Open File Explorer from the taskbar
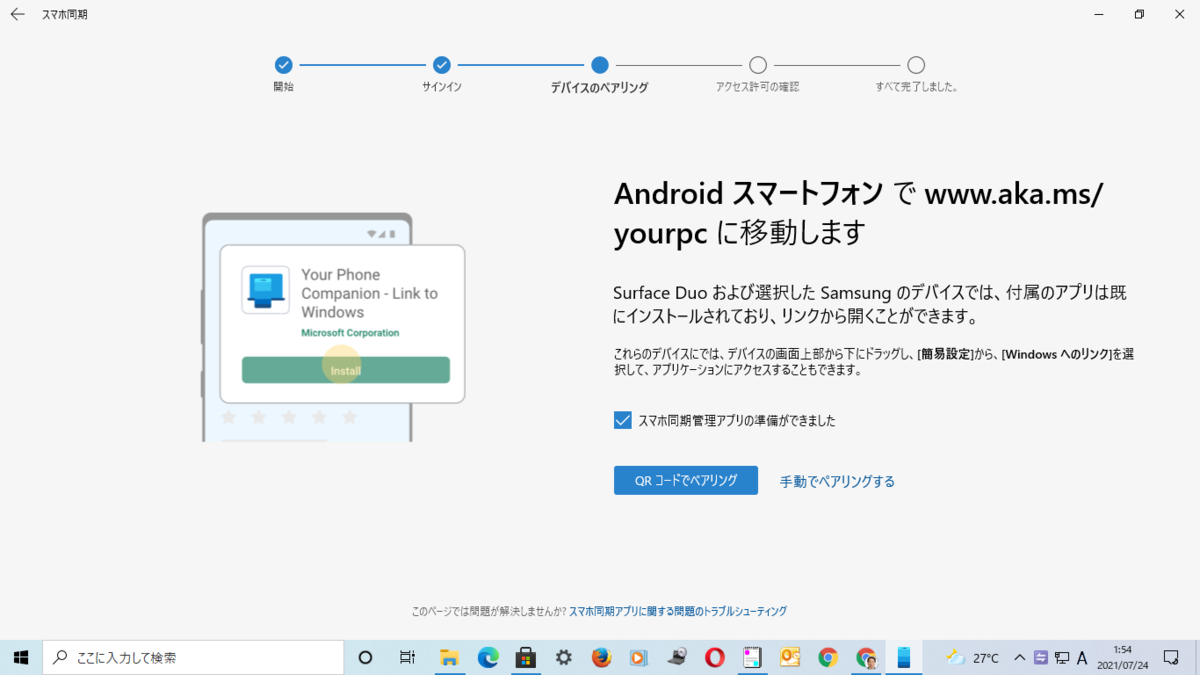Viewport: 1200px width, 675px height. [449, 657]
